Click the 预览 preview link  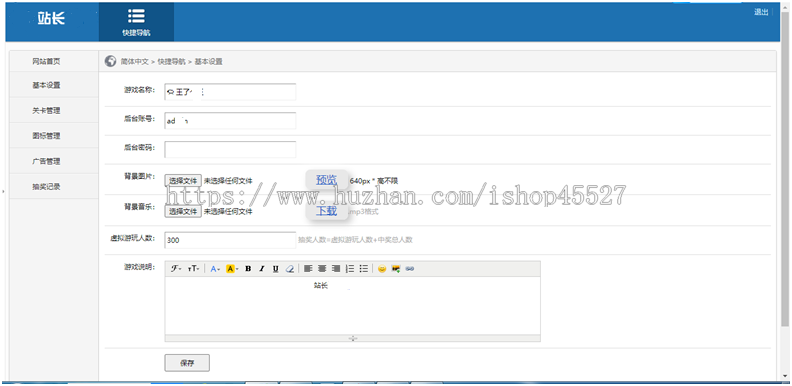(326, 180)
